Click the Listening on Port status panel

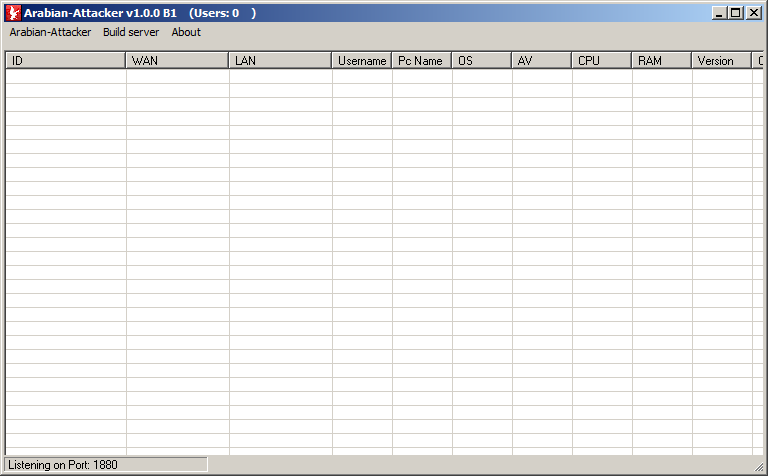tap(105, 465)
